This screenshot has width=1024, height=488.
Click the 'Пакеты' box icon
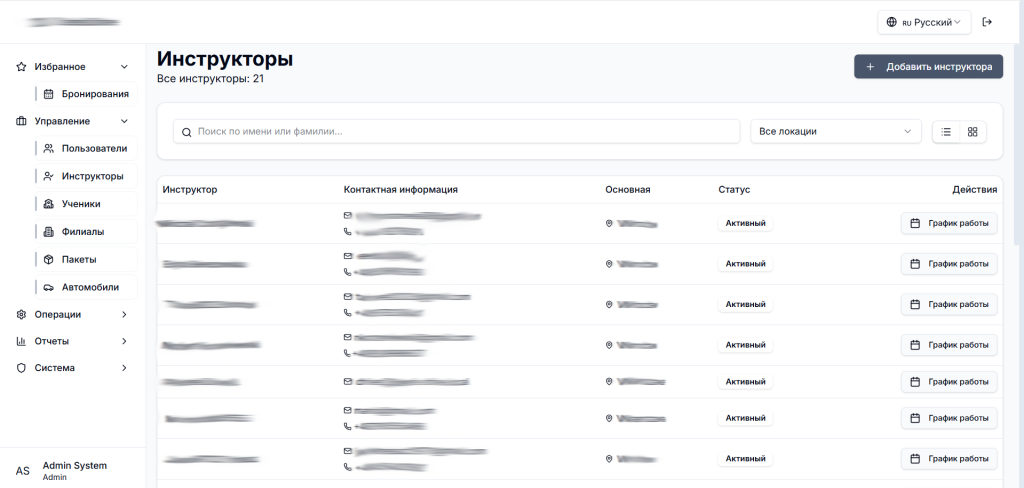(x=49, y=259)
